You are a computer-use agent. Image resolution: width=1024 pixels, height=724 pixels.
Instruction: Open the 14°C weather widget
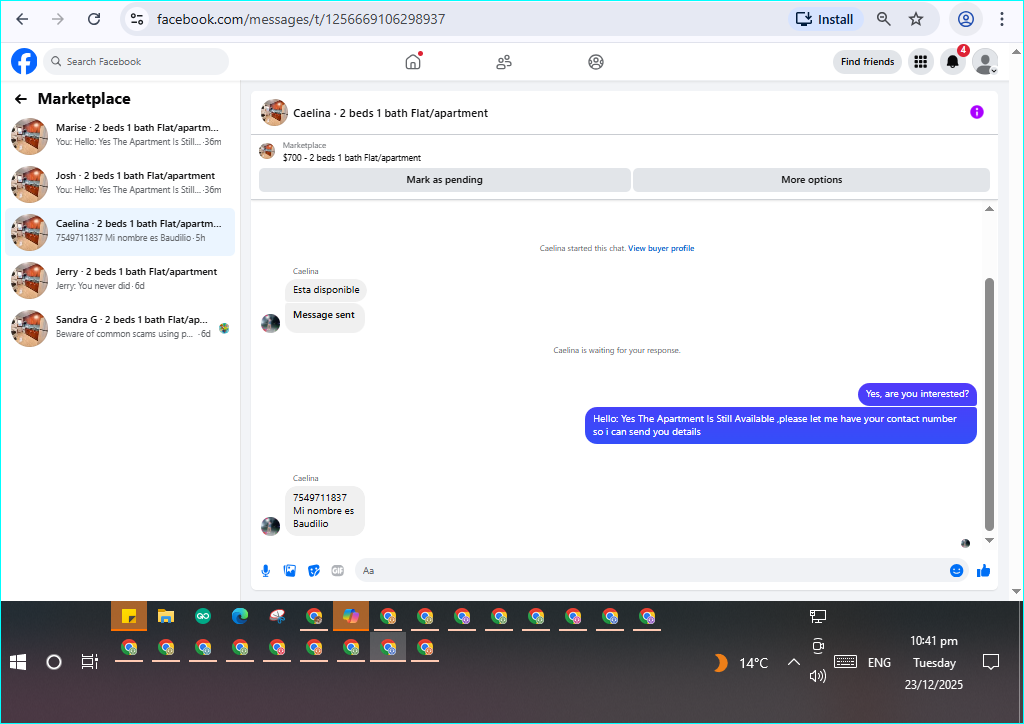pos(739,663)
